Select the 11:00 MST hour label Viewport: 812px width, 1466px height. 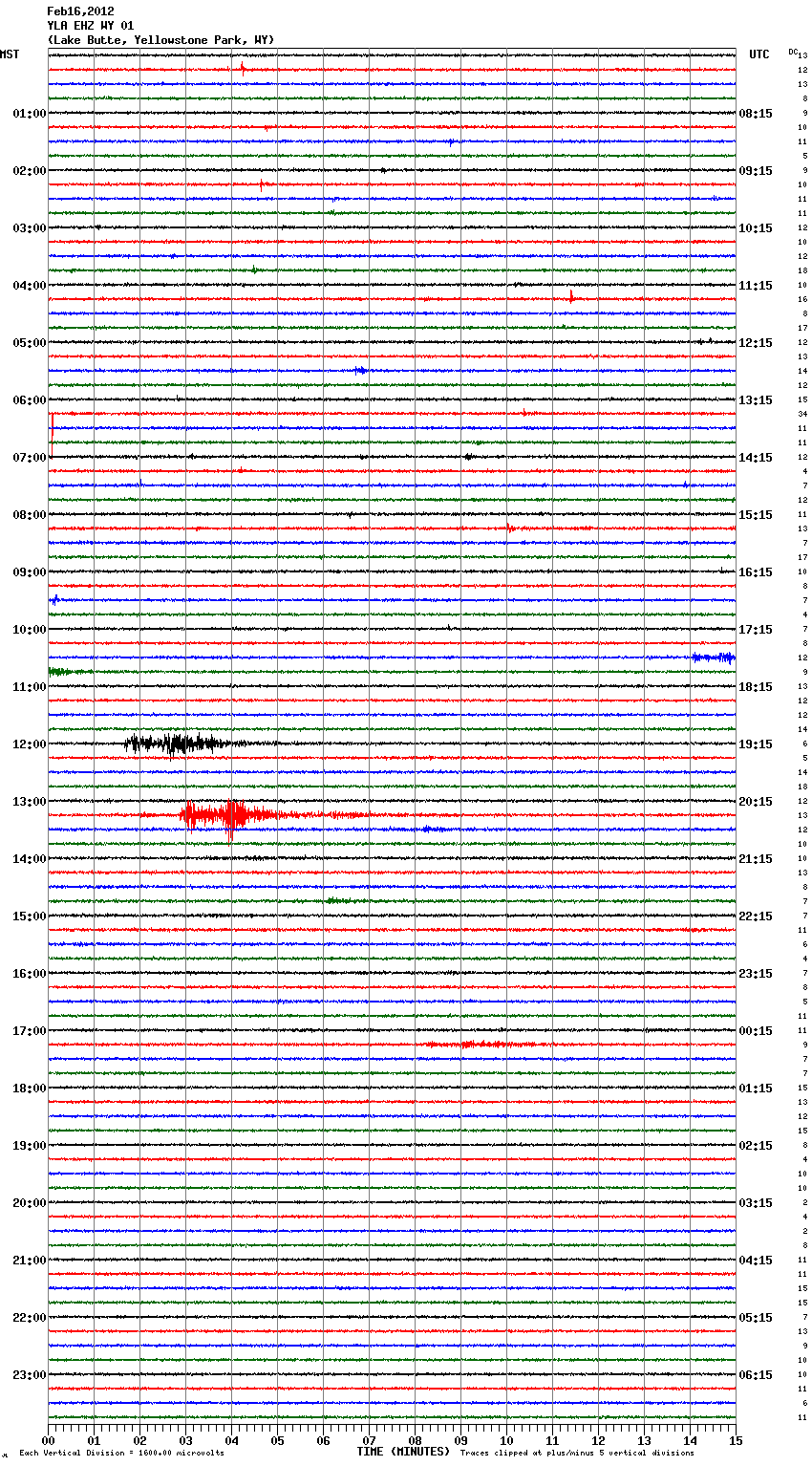(30, 687)
